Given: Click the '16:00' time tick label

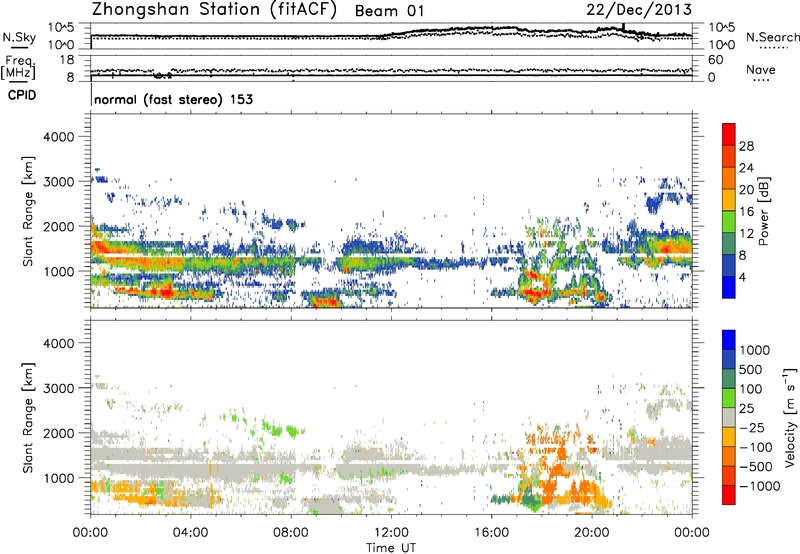Looking at the screenshot, I should coord(491,533).
